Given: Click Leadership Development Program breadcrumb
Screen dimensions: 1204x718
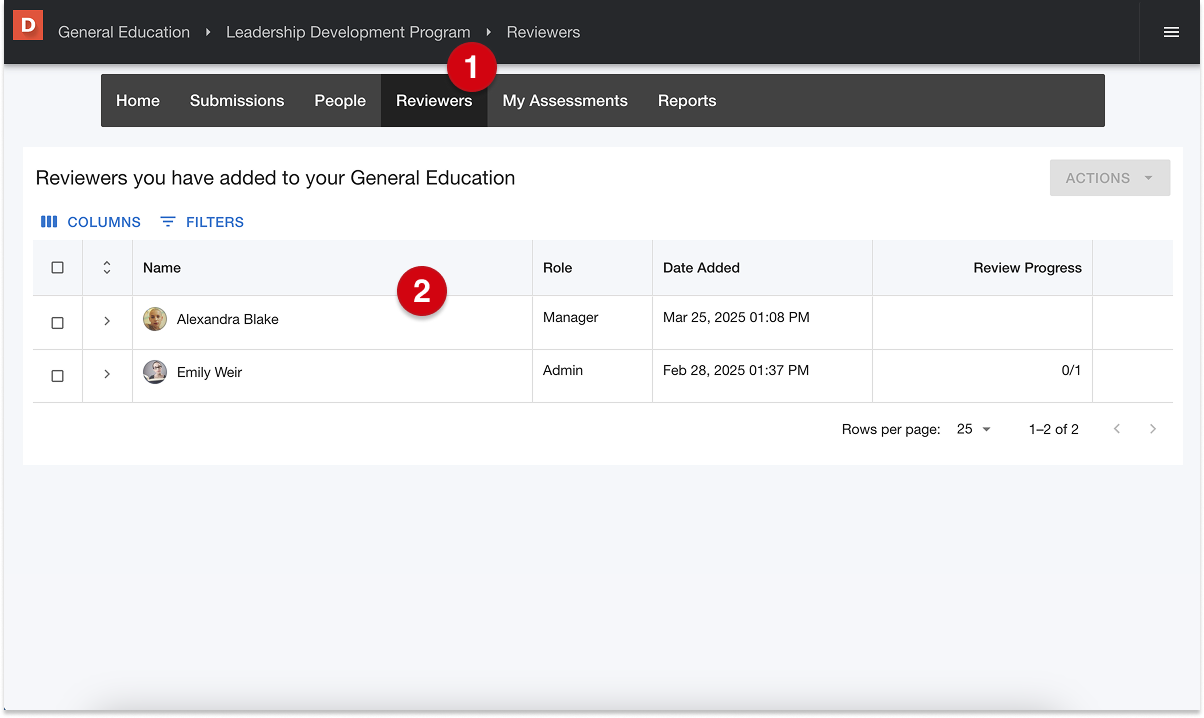Looking at the screenshot, I should [348, 32].
